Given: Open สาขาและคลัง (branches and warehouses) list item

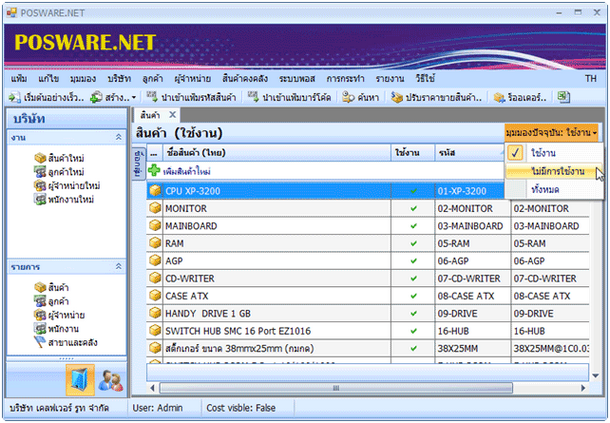Looking at the screenshot, I should (x=39, y=343).
